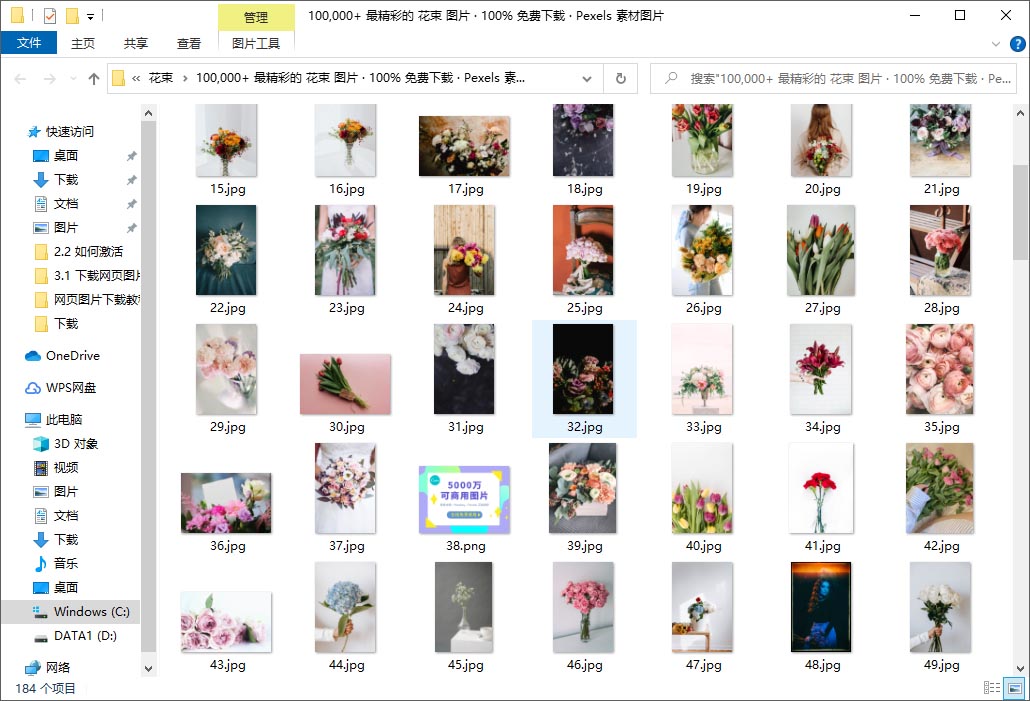1030x701 pixels.
Task: Switch to details view in status bar
Action: (x=992, y=688)
